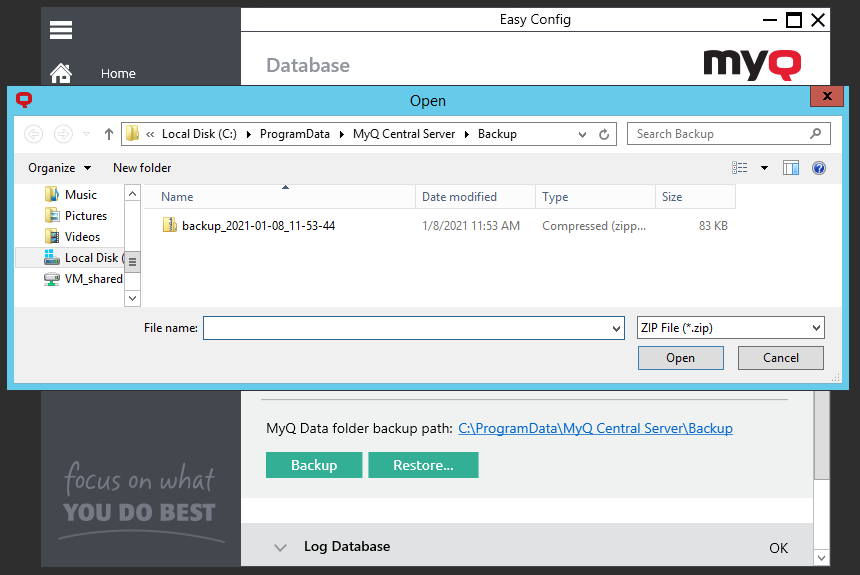Open the Backup folder path link
Image resolution: width=860 pixels, height=575 pixels.
595,428
